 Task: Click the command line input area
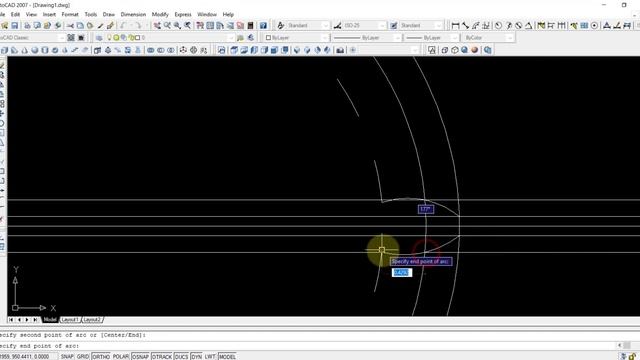click(x=308, y=346)
